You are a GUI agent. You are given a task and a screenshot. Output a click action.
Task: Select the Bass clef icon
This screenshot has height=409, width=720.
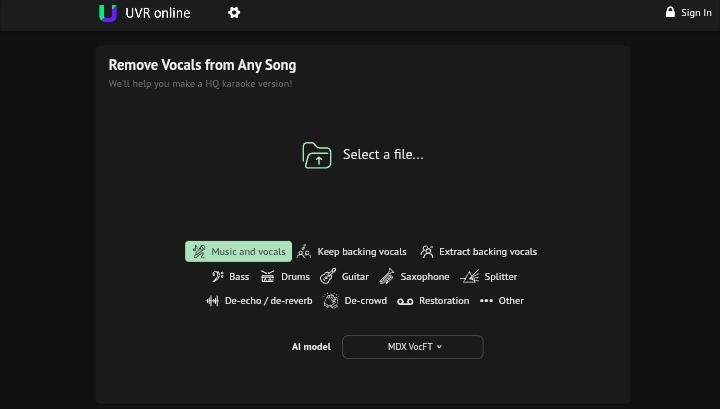pyautogui.click(x=217, y=276)
